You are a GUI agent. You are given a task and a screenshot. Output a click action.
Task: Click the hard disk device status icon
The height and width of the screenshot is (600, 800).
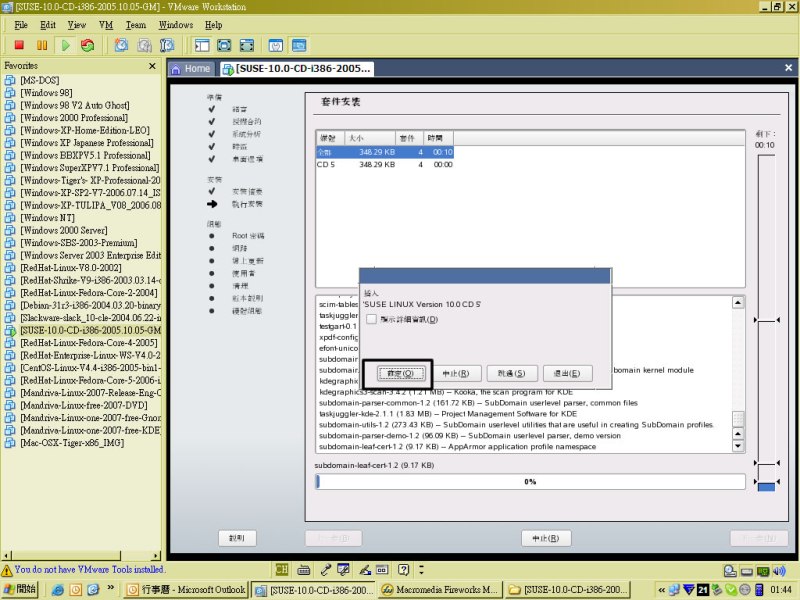click(730, 571)
